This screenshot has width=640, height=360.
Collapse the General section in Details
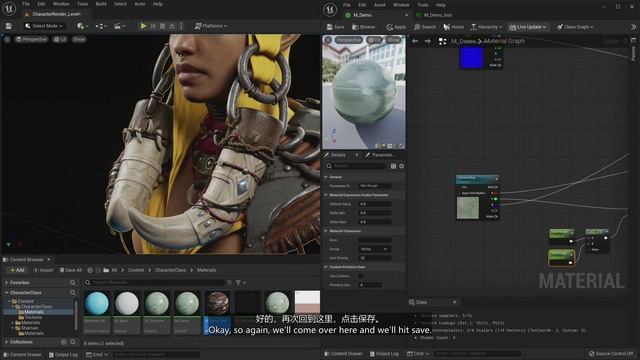coord(326,177)
